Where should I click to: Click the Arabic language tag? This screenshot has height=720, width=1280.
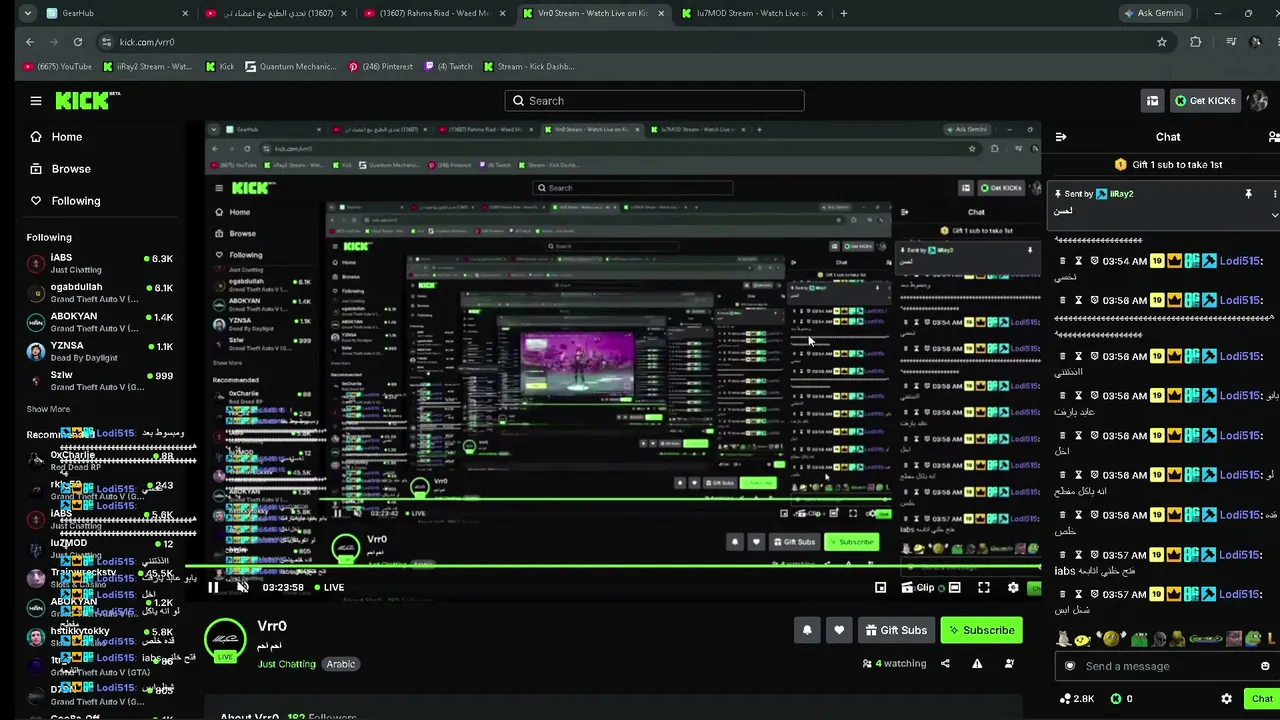click(x=340, y=664)
